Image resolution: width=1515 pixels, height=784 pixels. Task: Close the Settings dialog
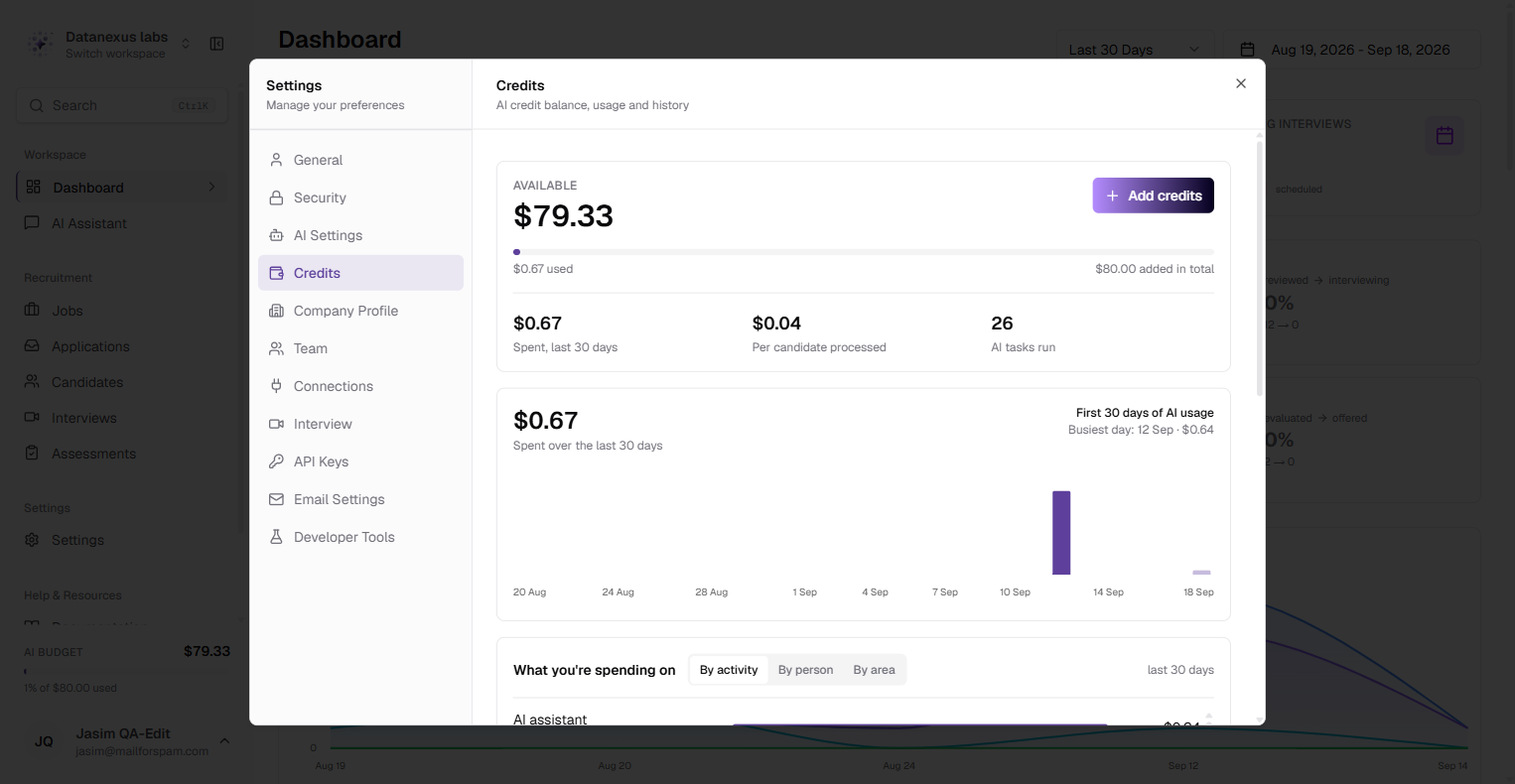point(1241,83)
